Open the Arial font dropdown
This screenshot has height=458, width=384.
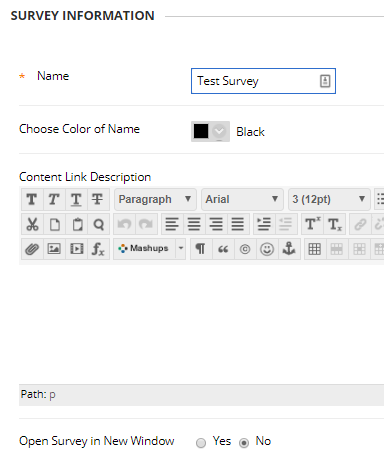(242, 199)
